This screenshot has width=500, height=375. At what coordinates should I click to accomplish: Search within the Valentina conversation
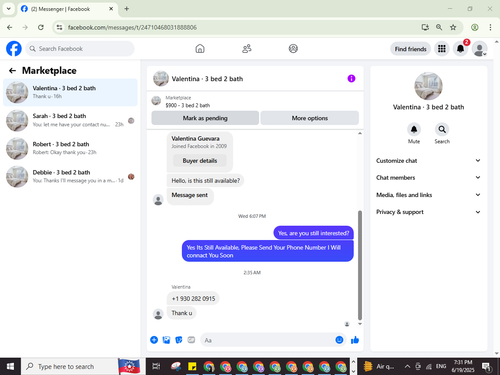click(x=442, y=129)
